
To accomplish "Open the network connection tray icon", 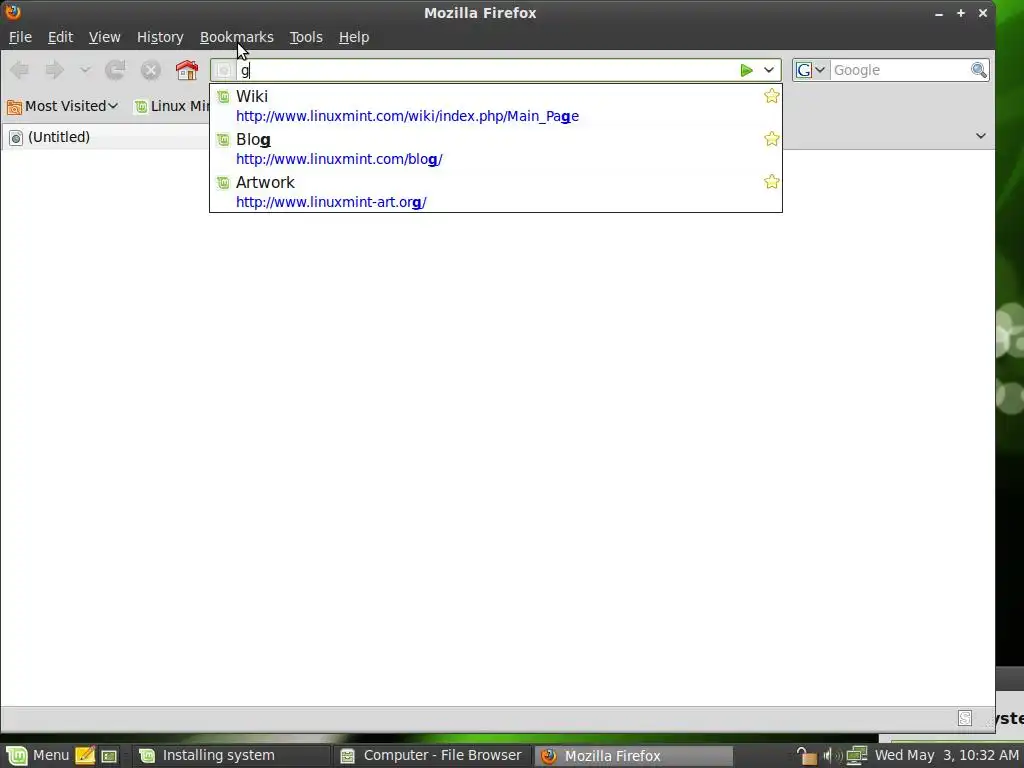I will 857,756.
